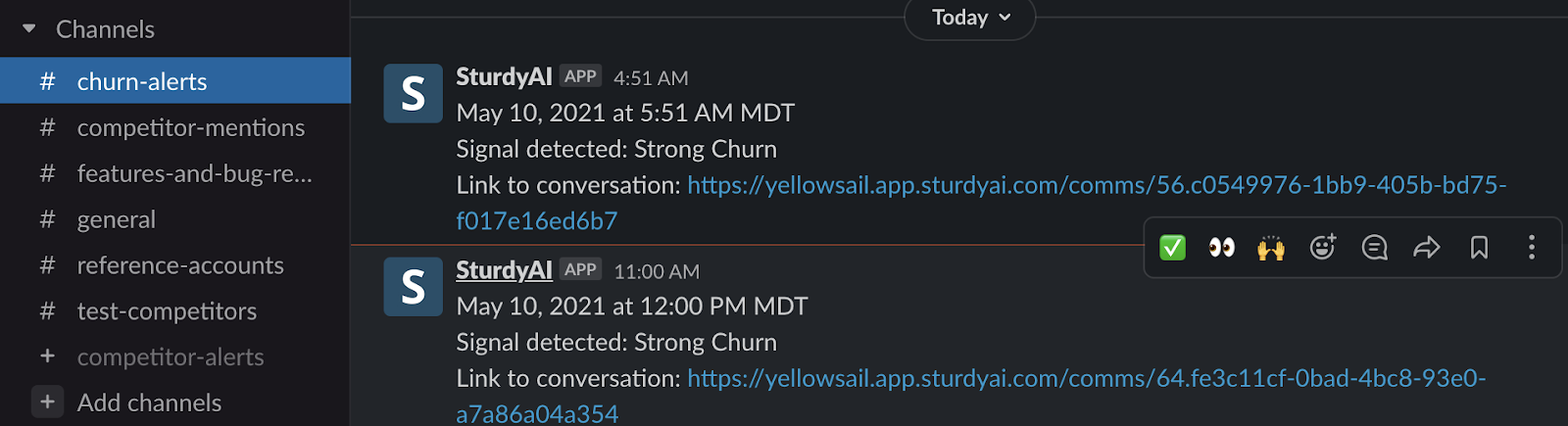Image resolution: width=1568 pixels, height=426 pixels.
Task: Join the competitor-alerts channel
Action: 171,357
